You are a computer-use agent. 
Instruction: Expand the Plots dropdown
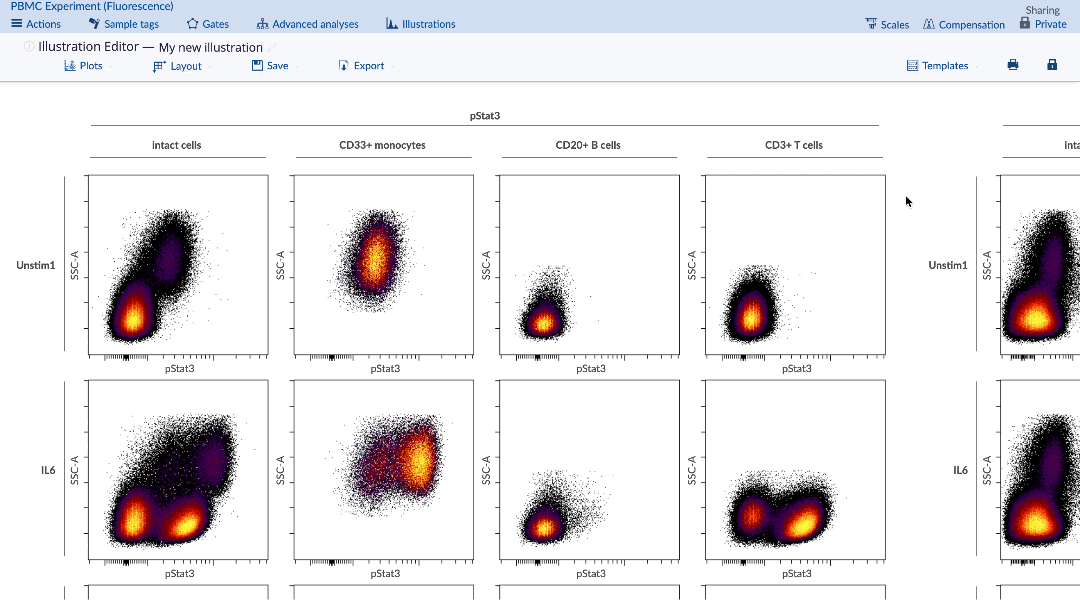tap(84, 66)
